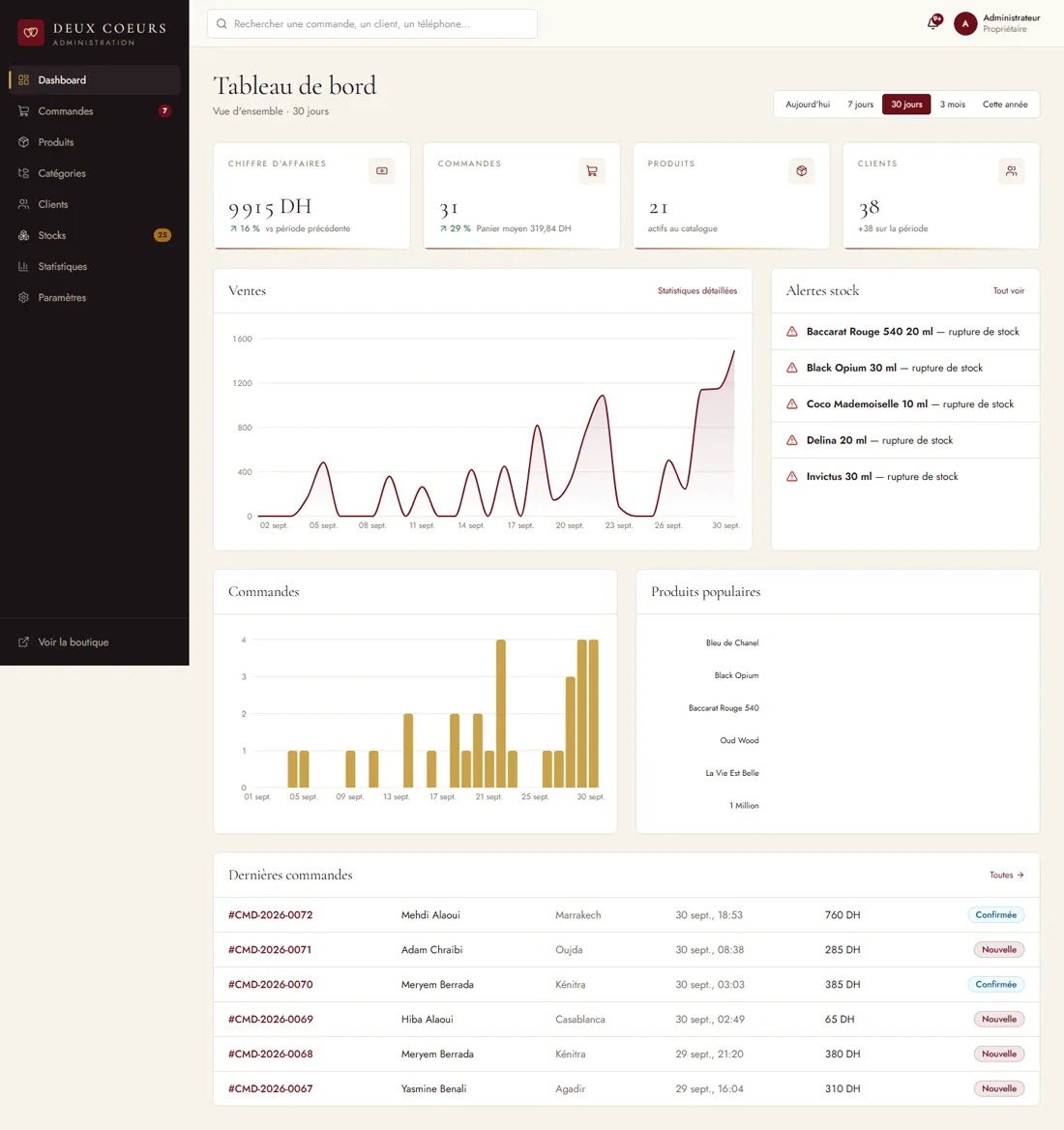Click the Stocks icon in sidebar
The width and height of the screenshot is (1064, 1130).
(24, 235)
